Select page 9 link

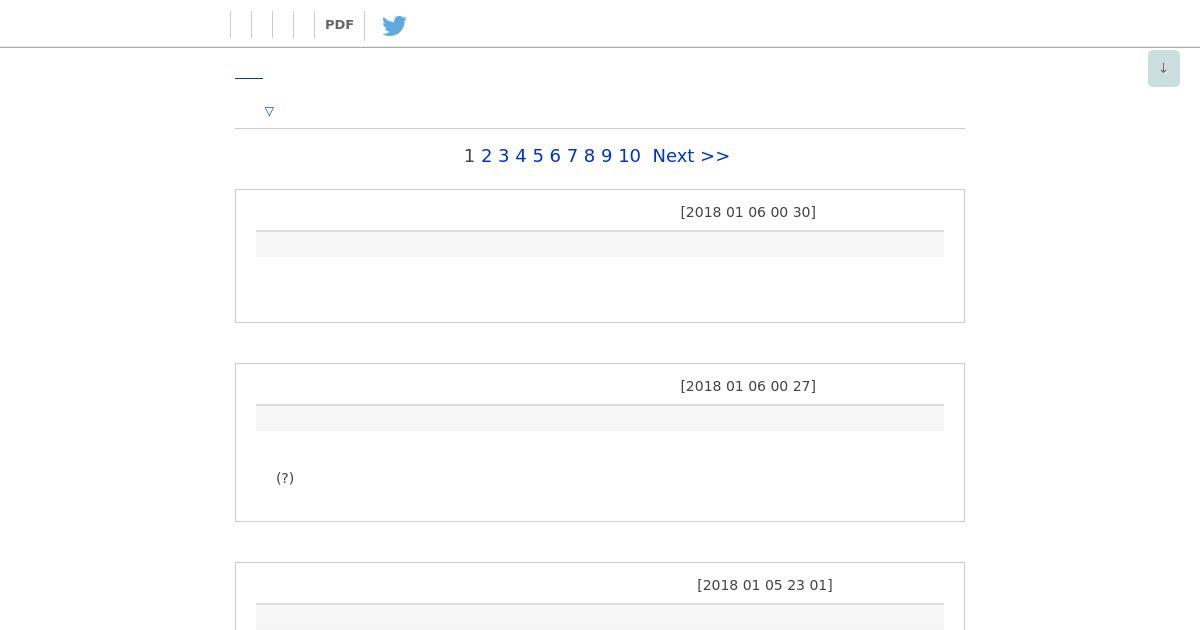(606, 156)
